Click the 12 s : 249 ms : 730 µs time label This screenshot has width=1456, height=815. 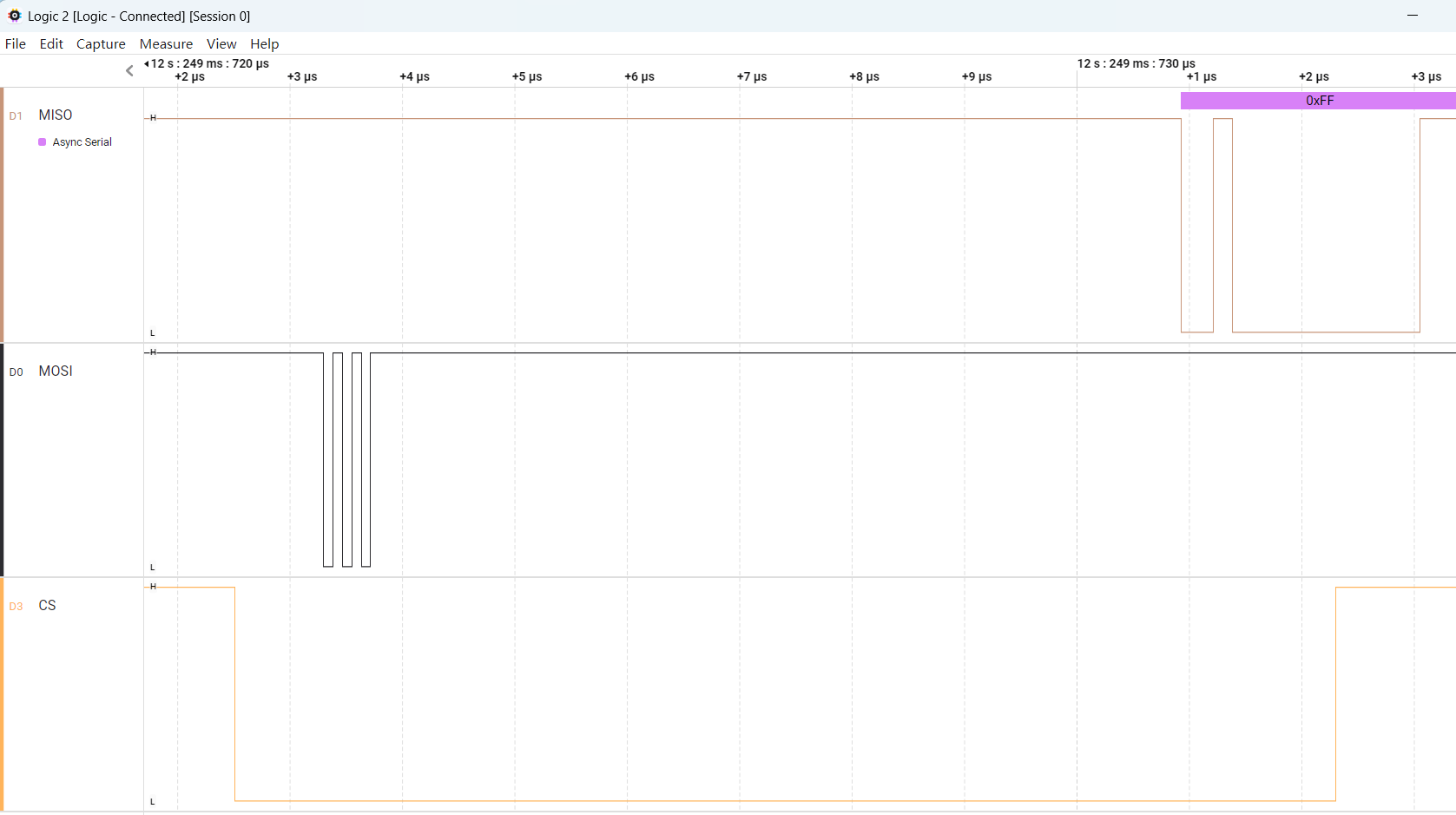[x=1136, y=63]
